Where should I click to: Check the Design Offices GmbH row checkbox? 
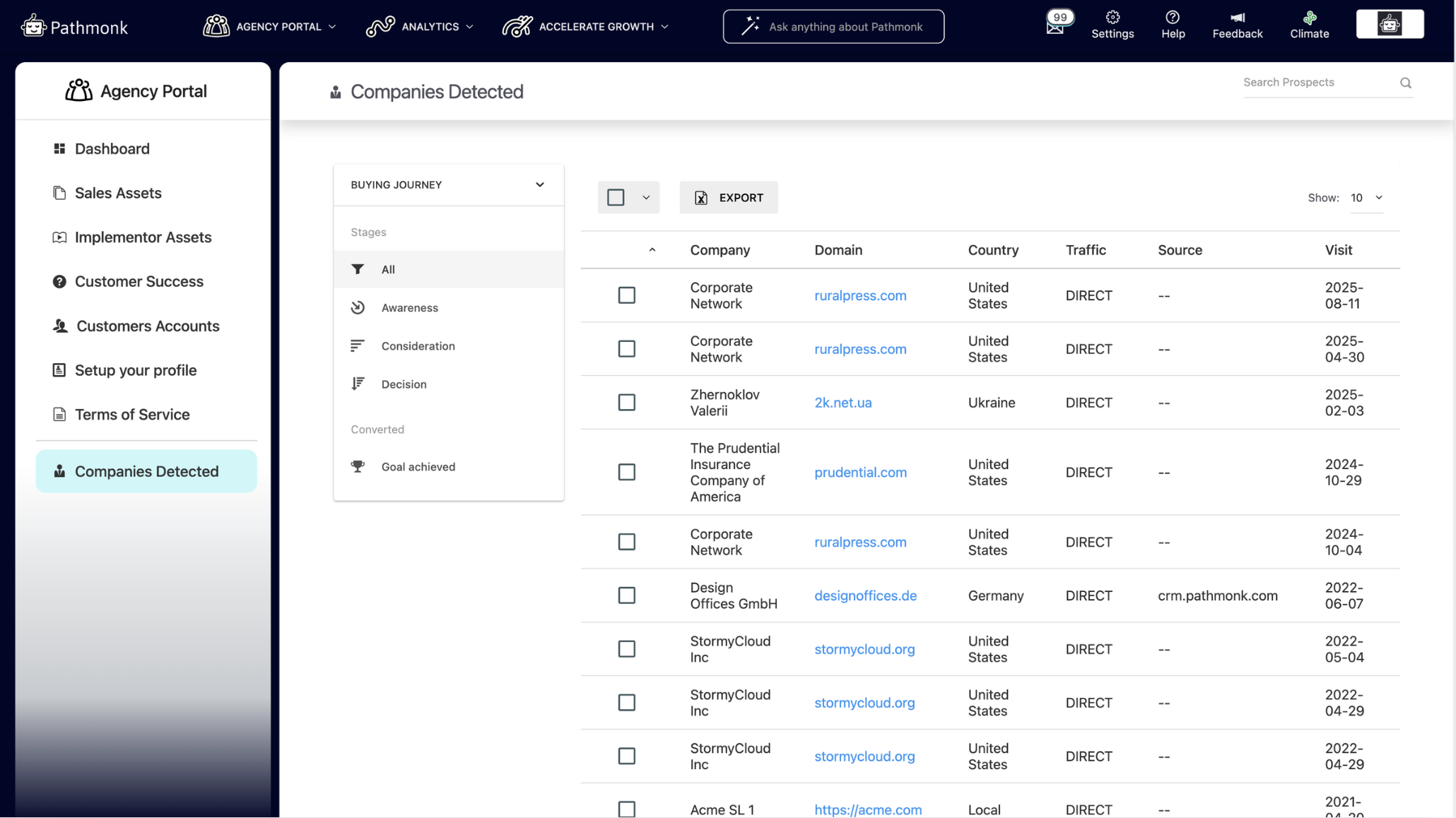click(626, 595)
